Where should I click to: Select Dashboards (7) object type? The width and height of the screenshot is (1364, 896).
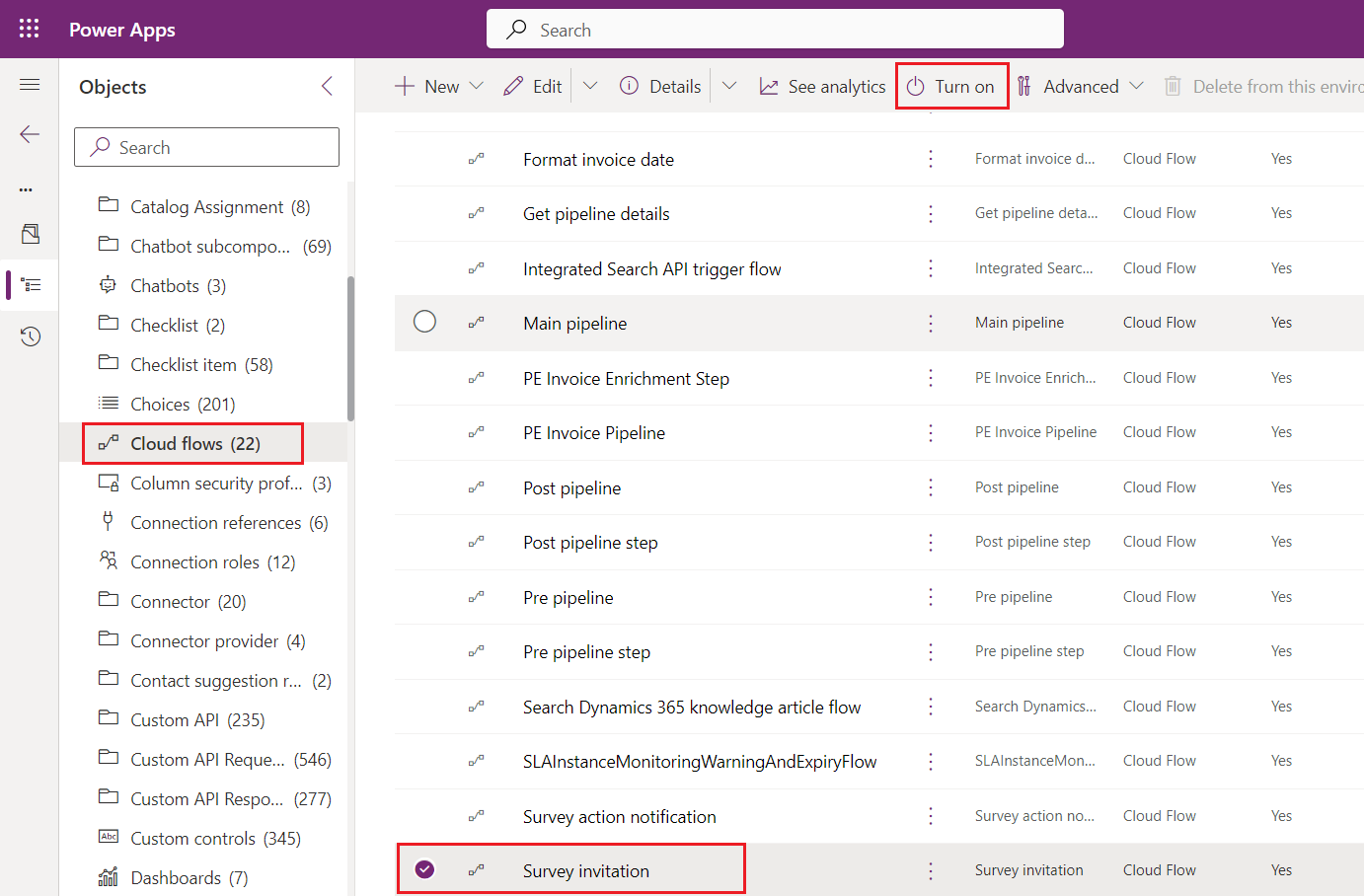coord(174,877)
